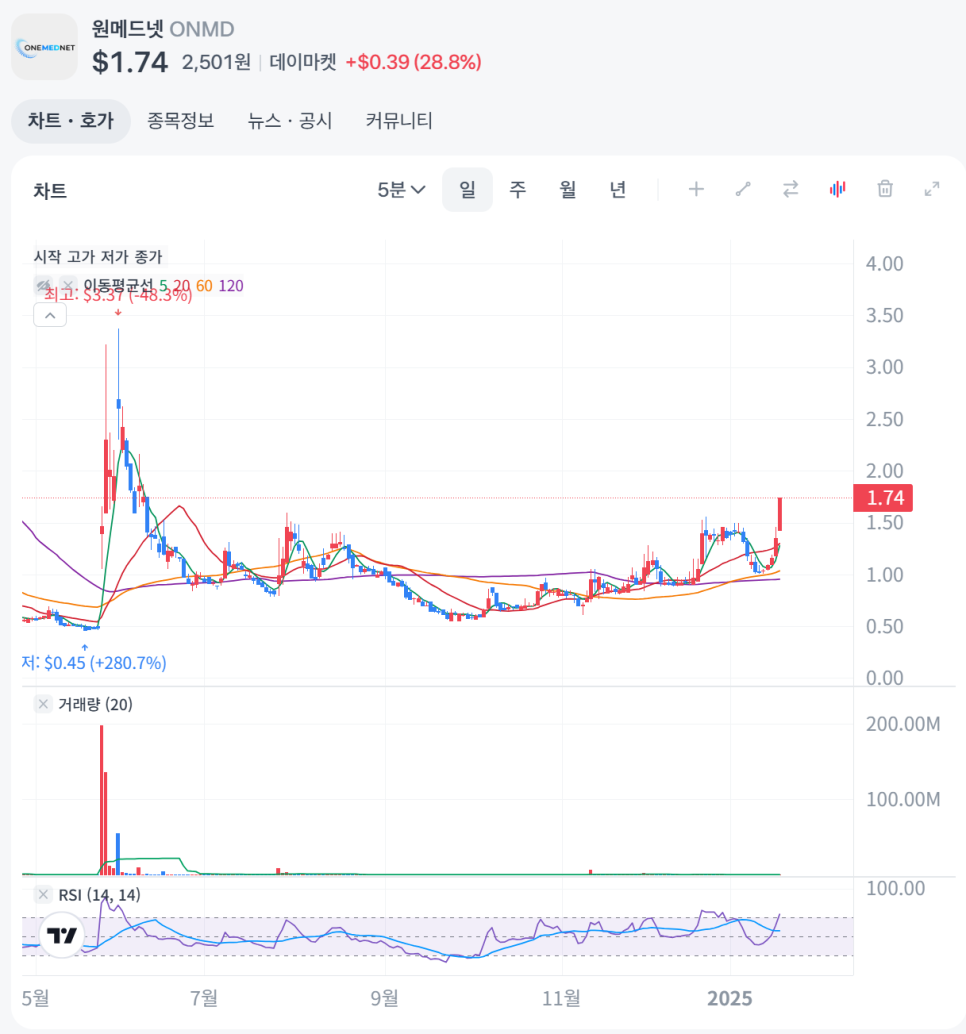Click the 거래량 (20) label
966x1034 pixels.
[96, 704]
